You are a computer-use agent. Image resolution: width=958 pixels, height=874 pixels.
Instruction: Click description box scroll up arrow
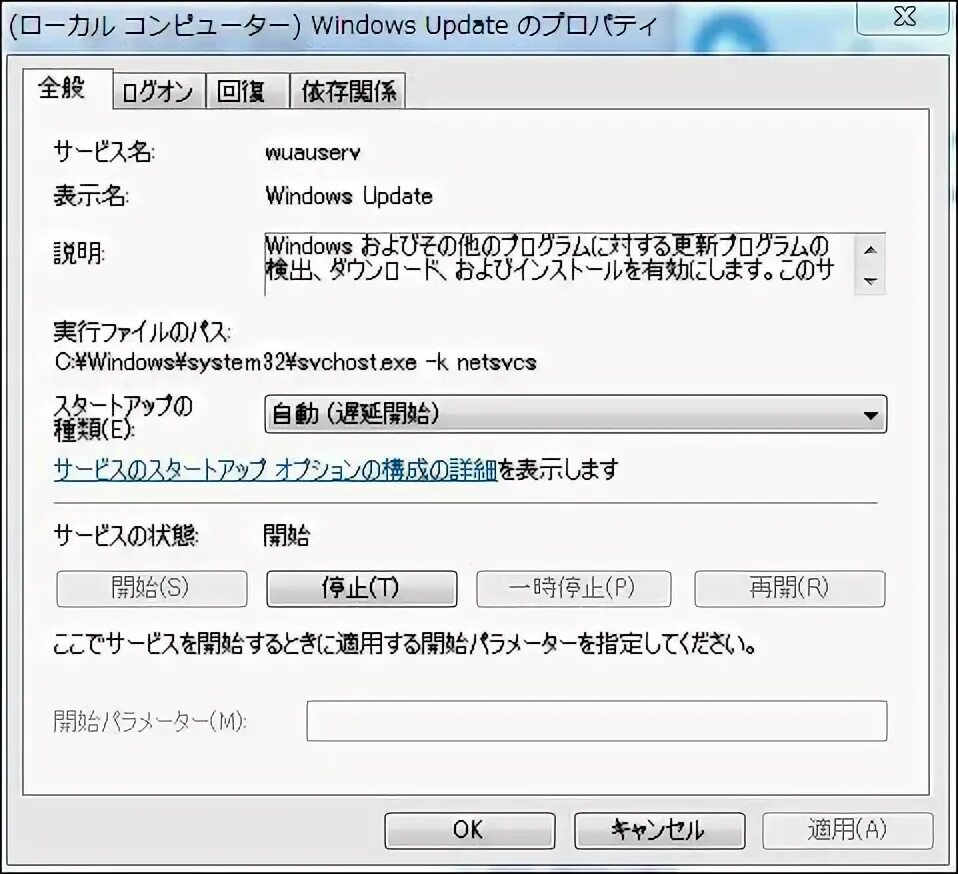tap(871, 249)
